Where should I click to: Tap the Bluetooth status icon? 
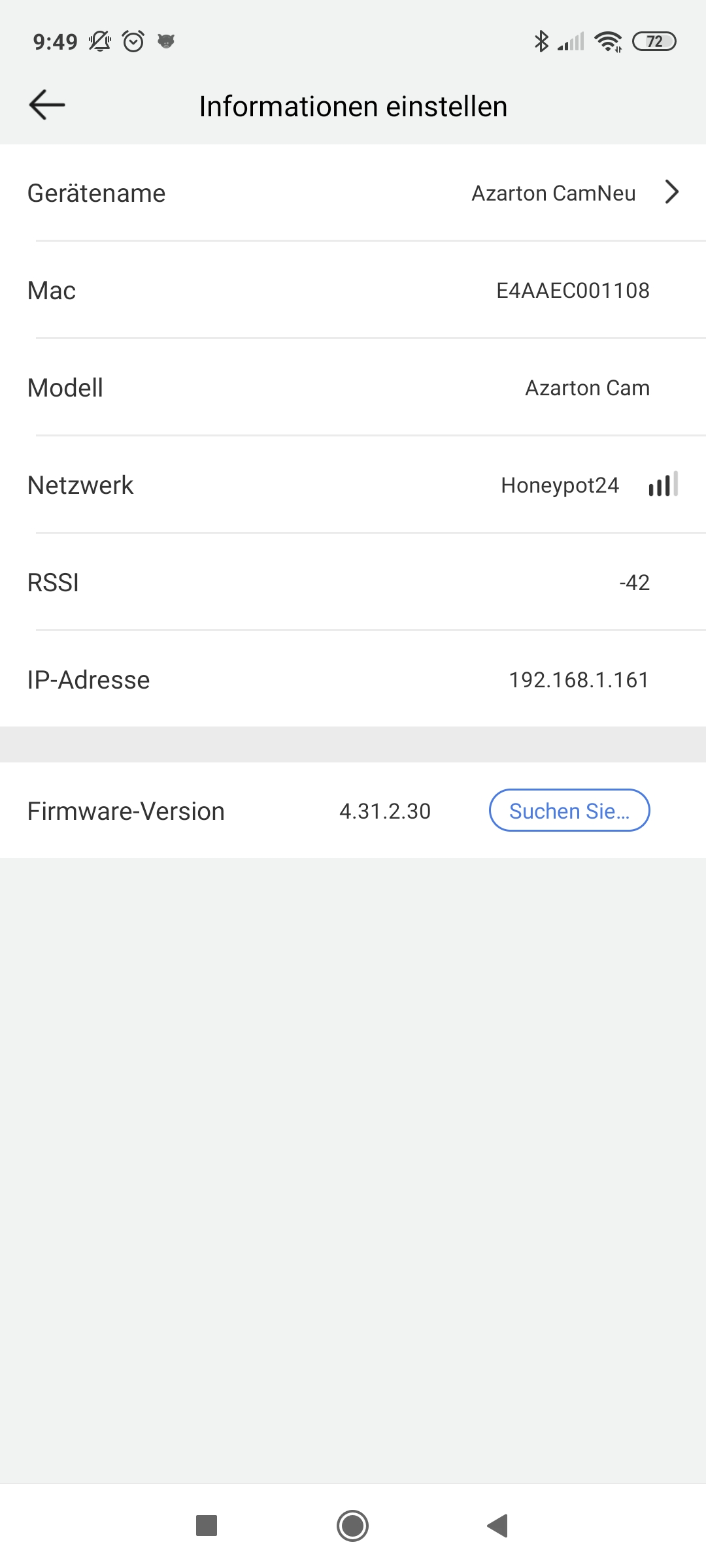(541, 41)
